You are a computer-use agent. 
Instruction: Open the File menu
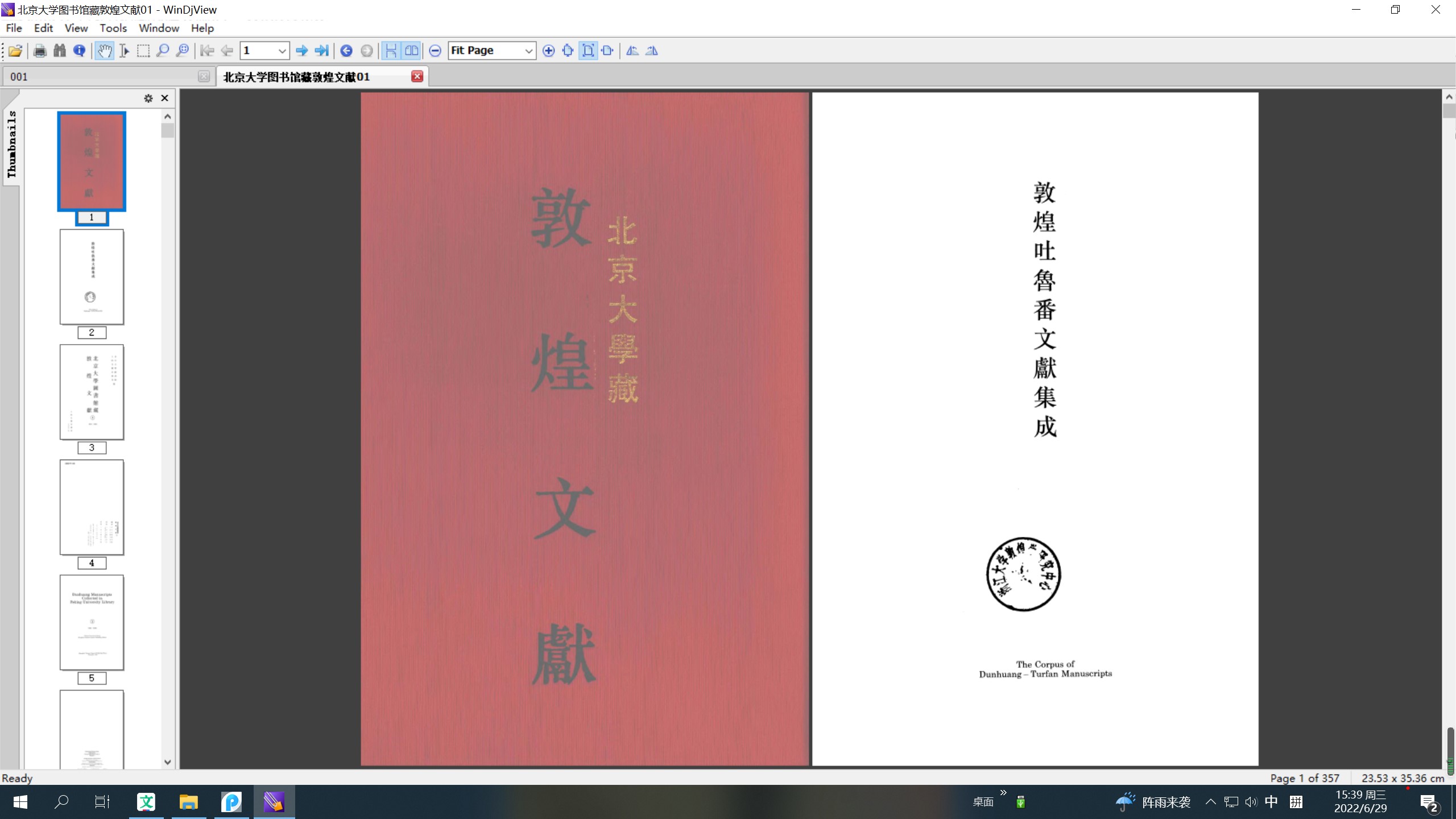[x=14, y=28]
